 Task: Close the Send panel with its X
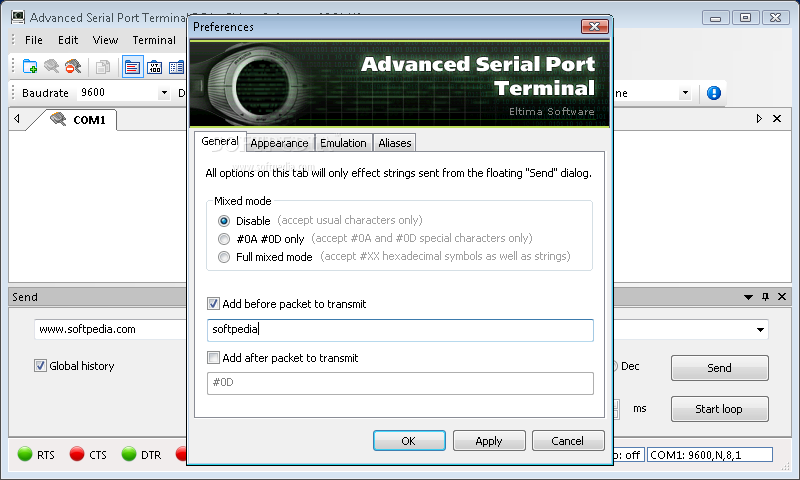tap(782, 296)
